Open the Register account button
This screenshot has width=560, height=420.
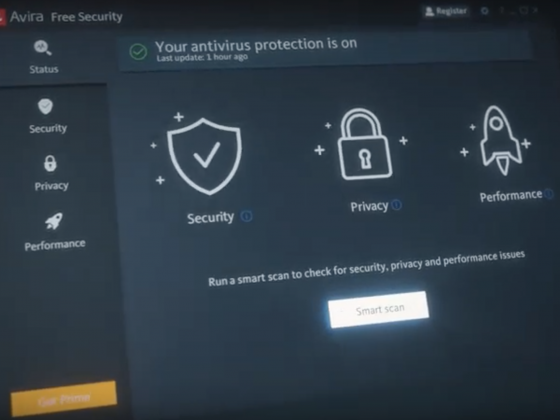point(446,11)
